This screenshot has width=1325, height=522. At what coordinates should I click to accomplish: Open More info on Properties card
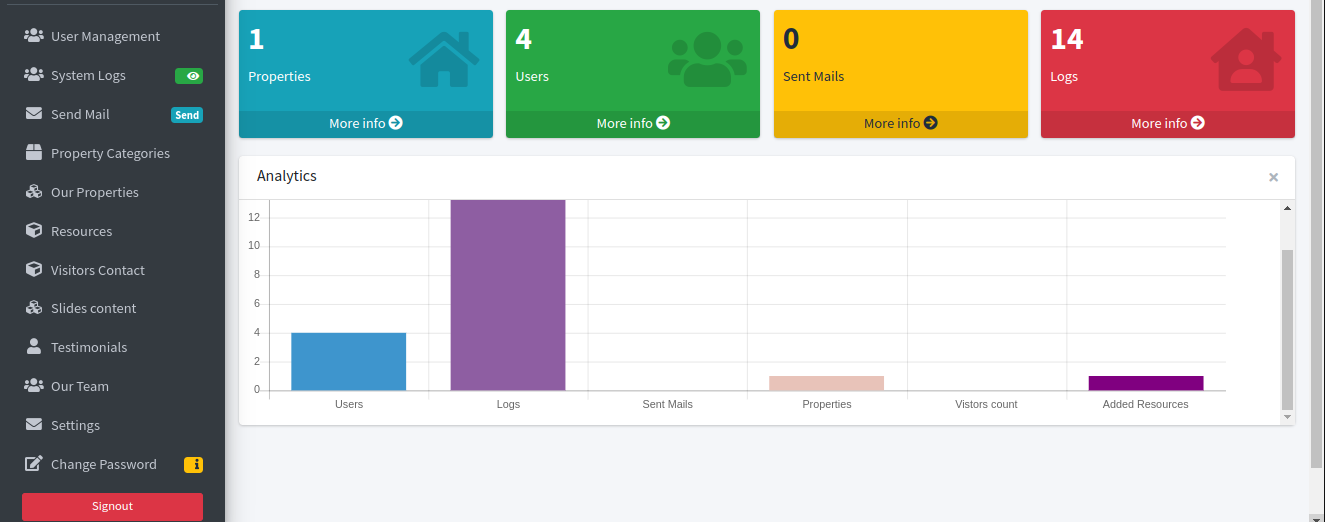pos(366,123)
